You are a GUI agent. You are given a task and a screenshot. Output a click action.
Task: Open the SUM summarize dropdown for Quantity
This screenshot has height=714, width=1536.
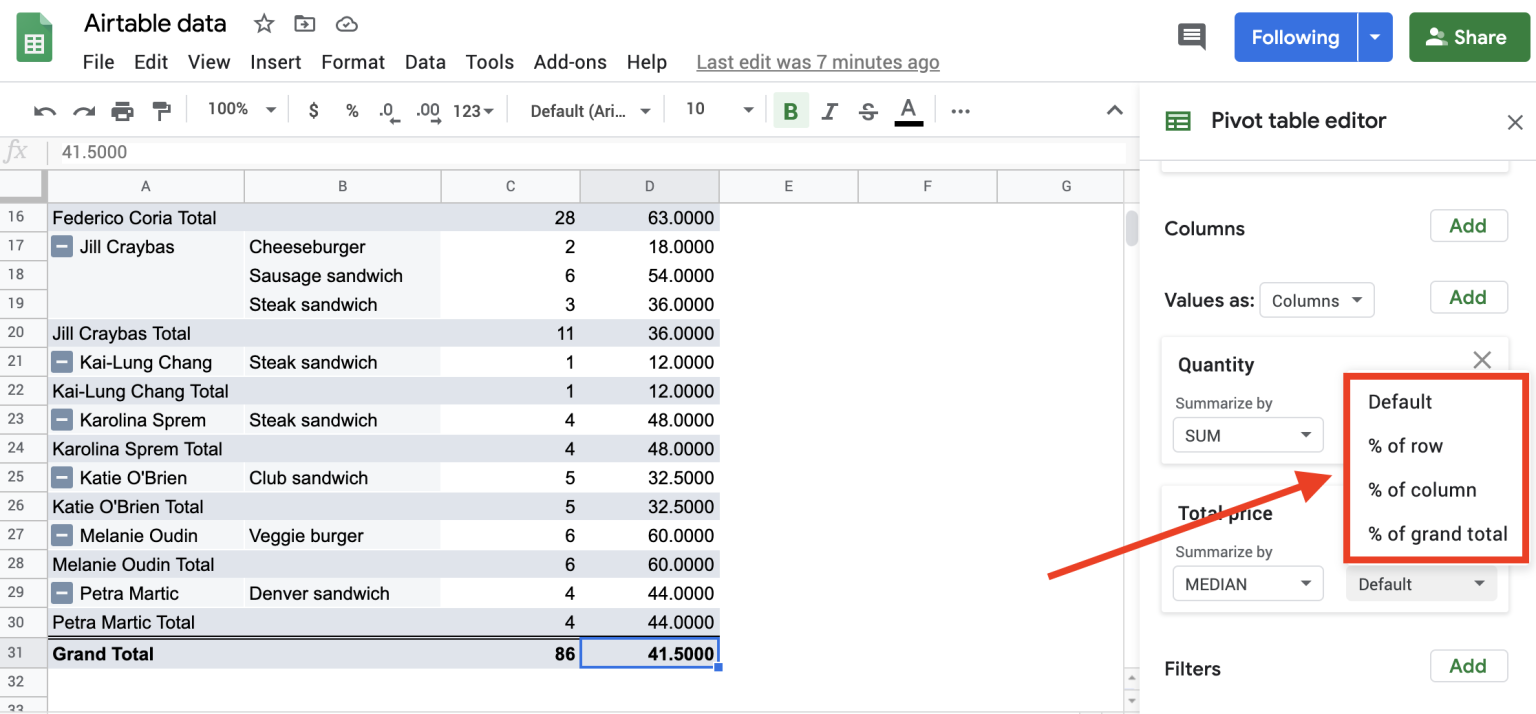click(x=1247, y=434)
